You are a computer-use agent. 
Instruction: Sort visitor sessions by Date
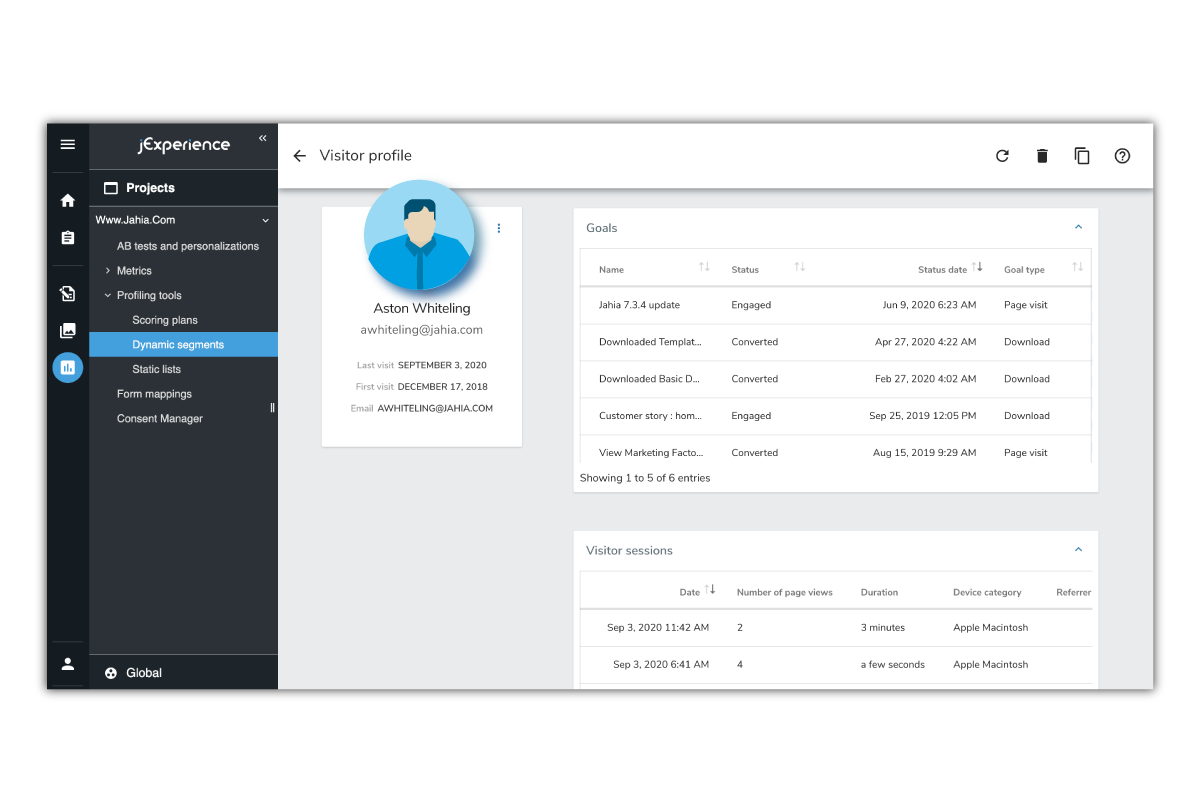pyautogui.click(x=710, y=590)
